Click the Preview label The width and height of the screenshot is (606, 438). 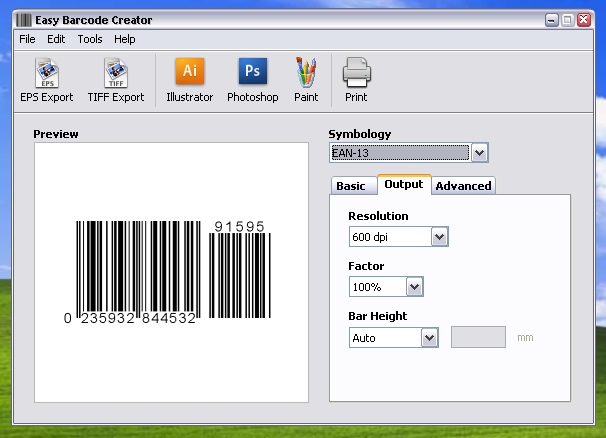tap(56, 134)
